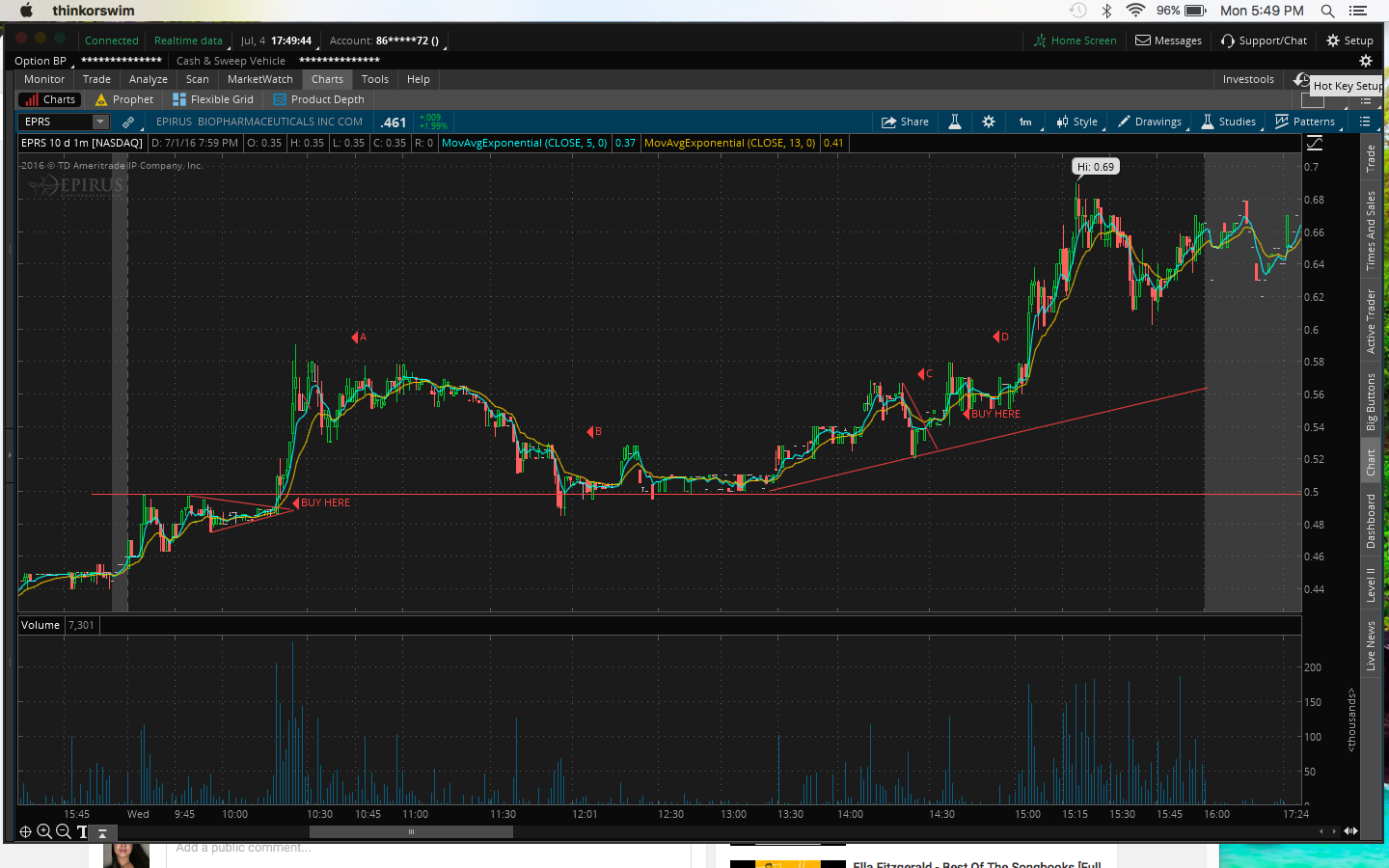This screenshot has width=1389, height=868.
Task: Click the Support/Chat link
Action: [x=1264, y=41]
